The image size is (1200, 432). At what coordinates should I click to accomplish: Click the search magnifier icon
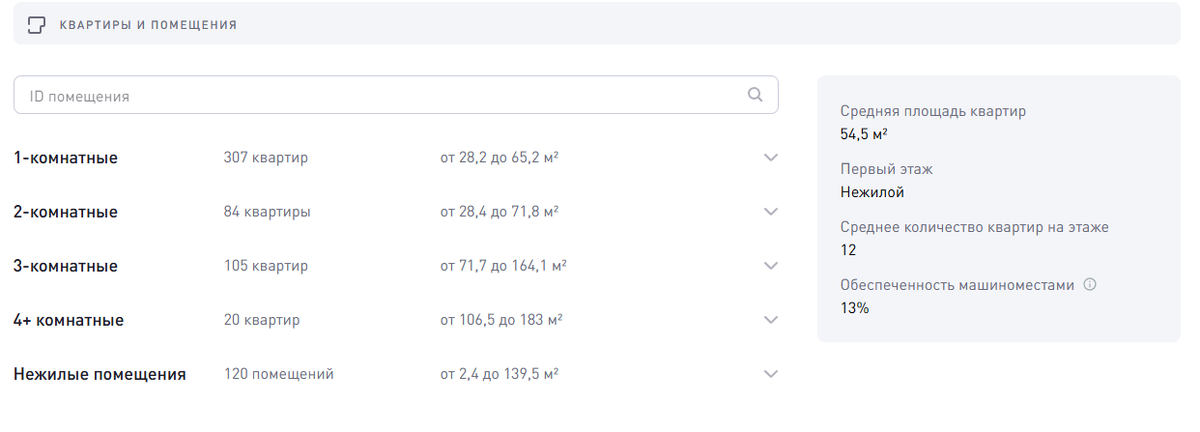pyautogui.click(x=755, y=96)
